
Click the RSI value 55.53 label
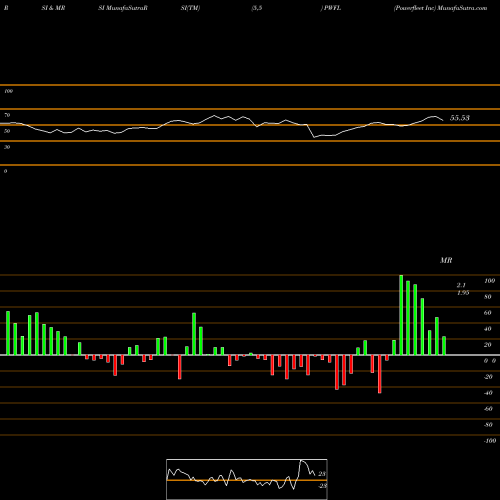click(460, 118)
